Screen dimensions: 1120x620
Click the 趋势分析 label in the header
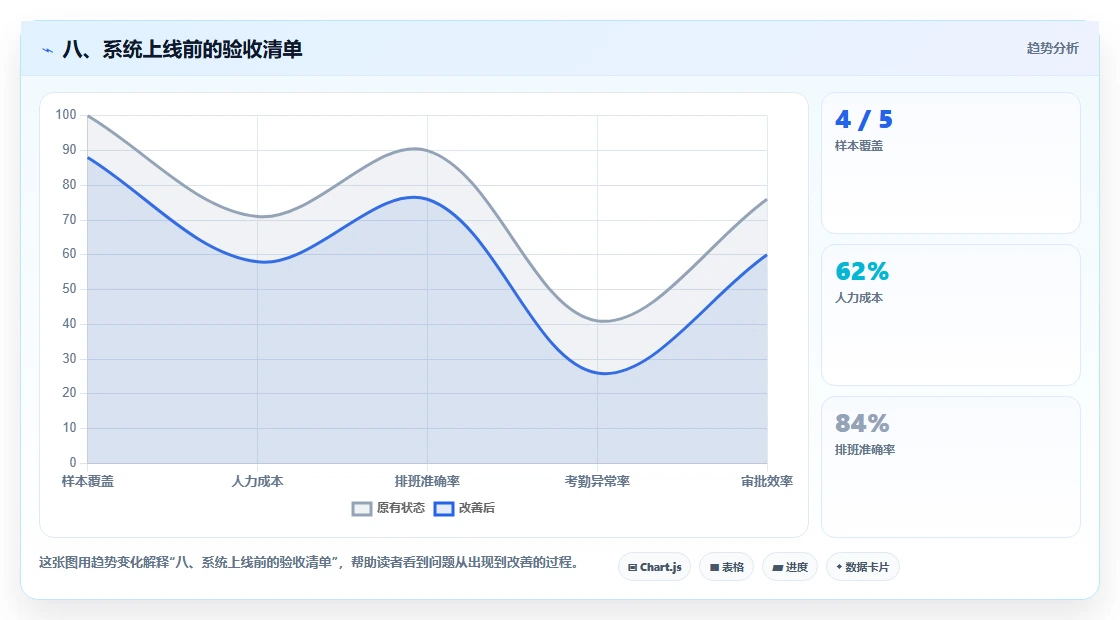tap(1052, 49)
